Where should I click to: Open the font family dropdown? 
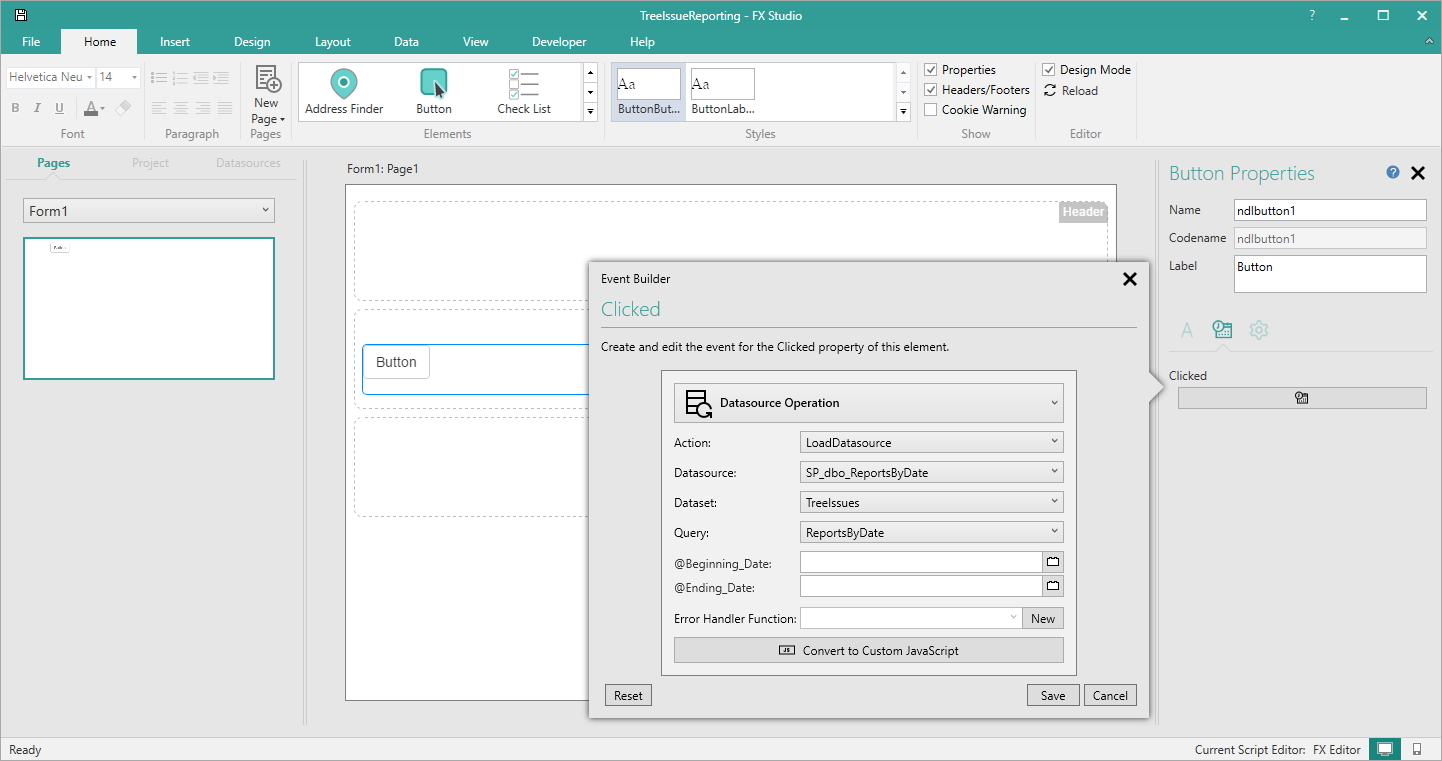[x=89, y=77]
